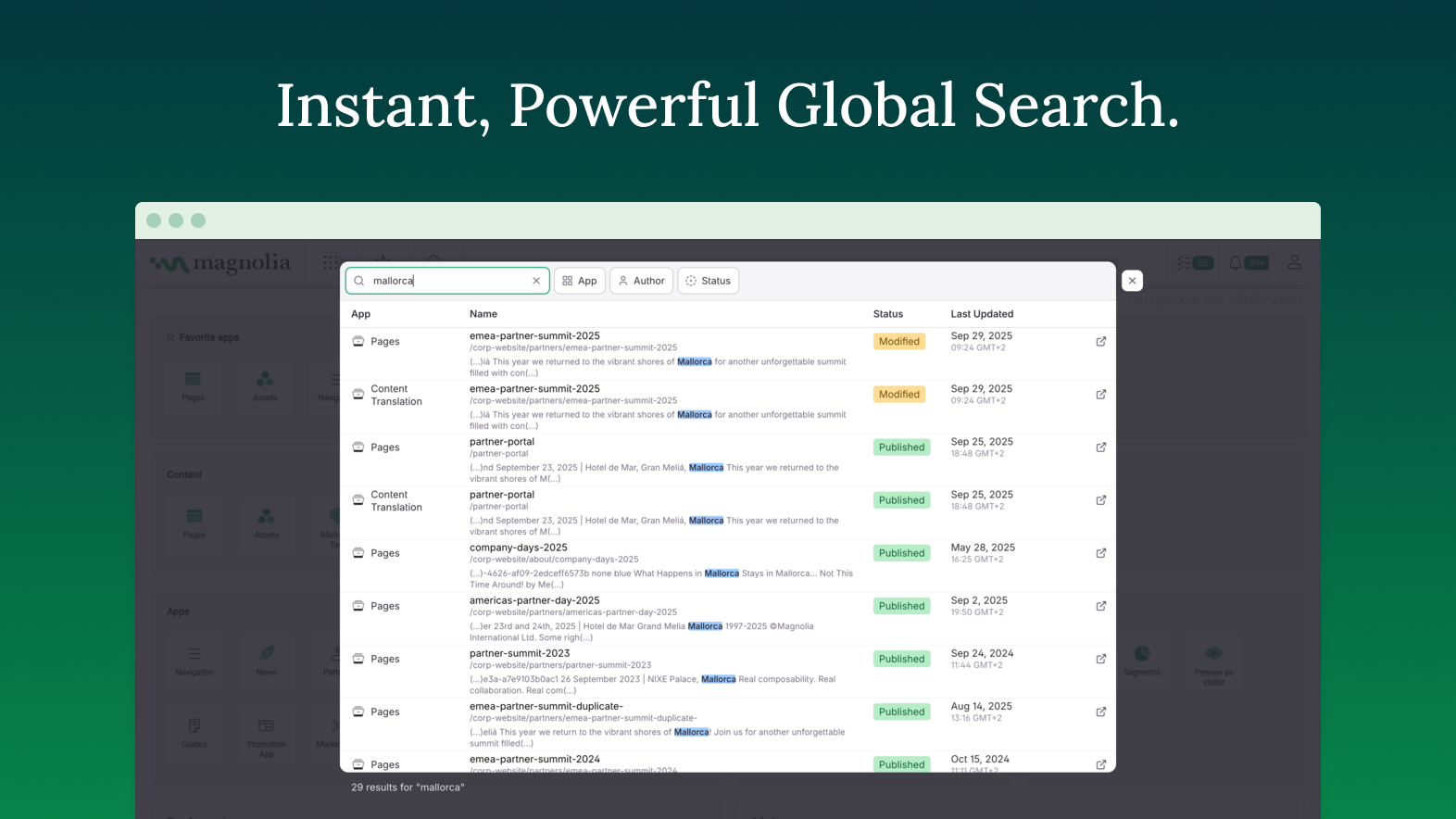Click the Name column header
1456x819 pixels.
click(x=483, y=314)
